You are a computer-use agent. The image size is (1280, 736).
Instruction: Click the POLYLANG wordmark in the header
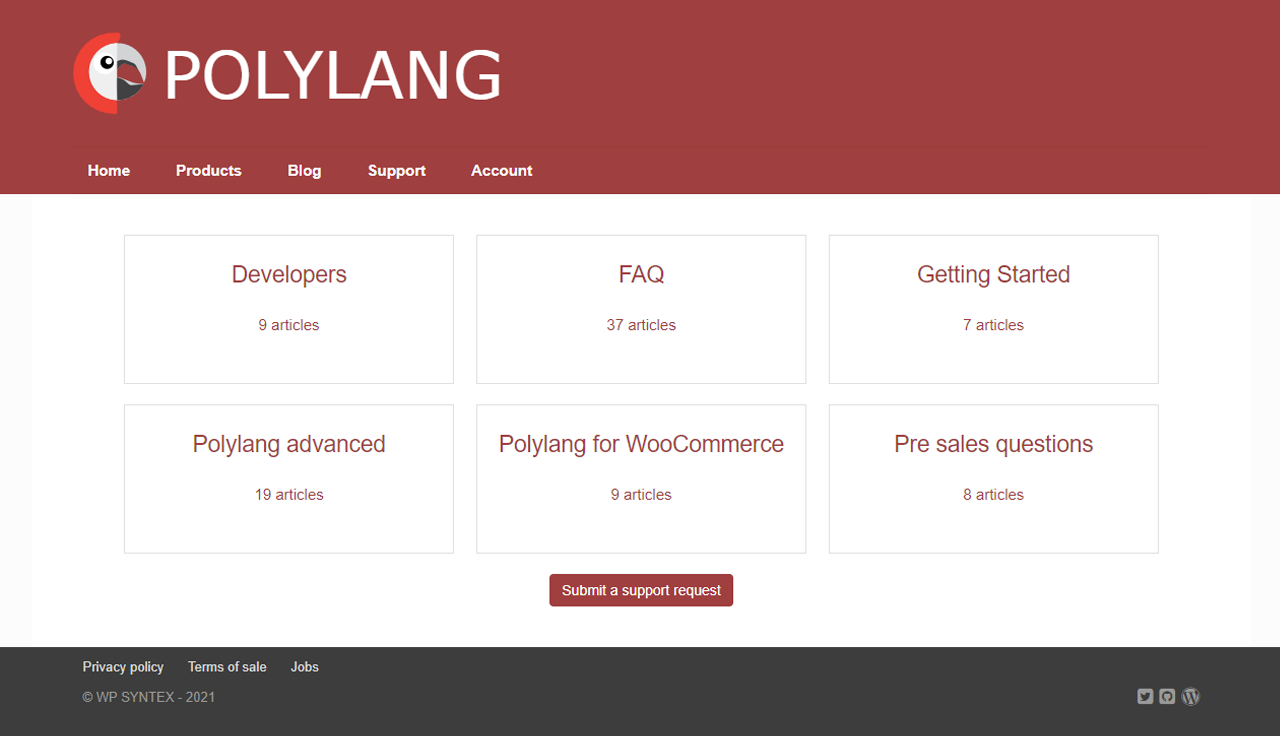coord(333,76)
